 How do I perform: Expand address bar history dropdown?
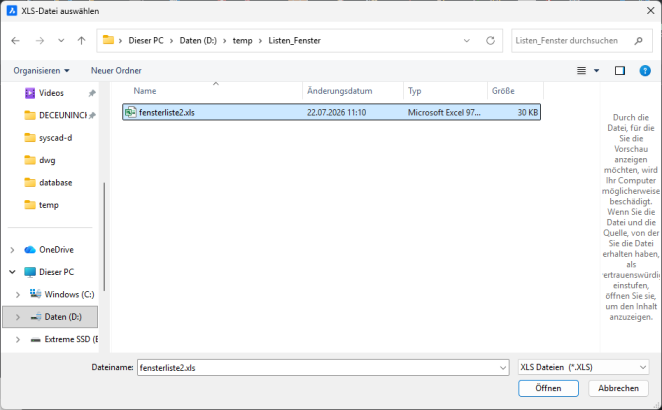467,41
